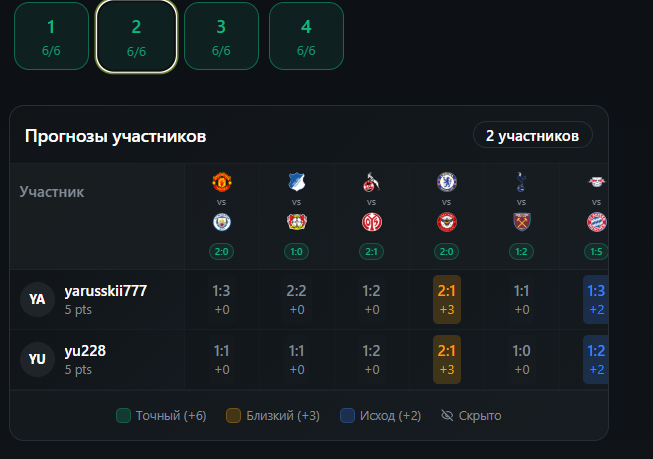This screenshot has width=653, height=459.
Task: Click the Bayern Munich logo
Action: click(596, 221)
